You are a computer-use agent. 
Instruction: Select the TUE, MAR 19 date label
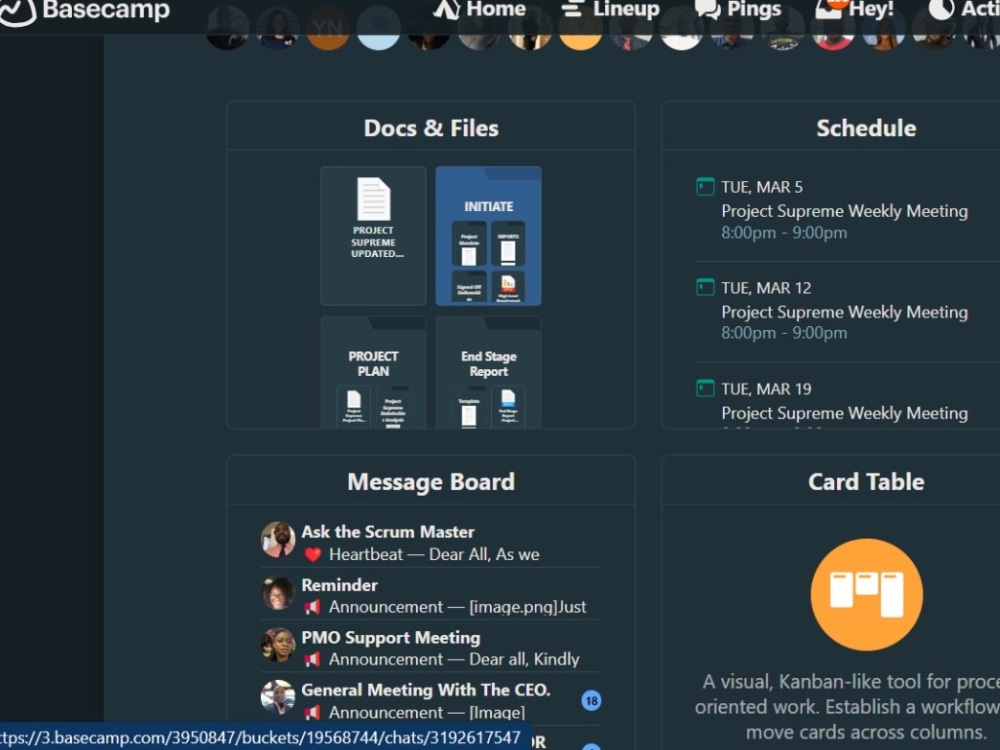pyautogui.click(x=766, y=388)
